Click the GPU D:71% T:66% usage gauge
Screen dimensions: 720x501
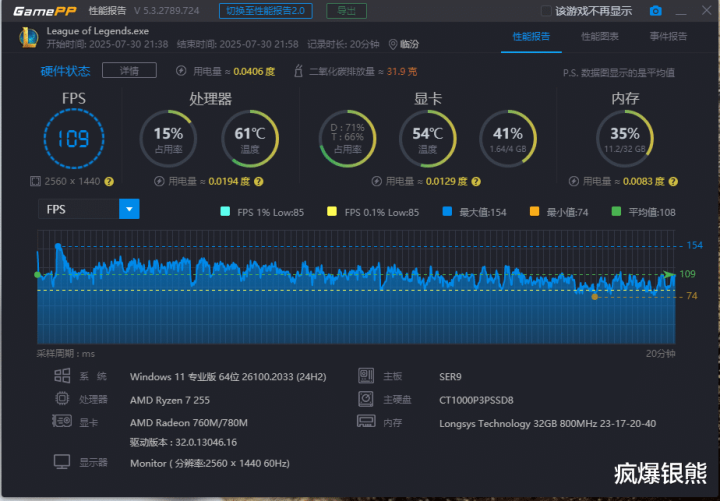348,138
